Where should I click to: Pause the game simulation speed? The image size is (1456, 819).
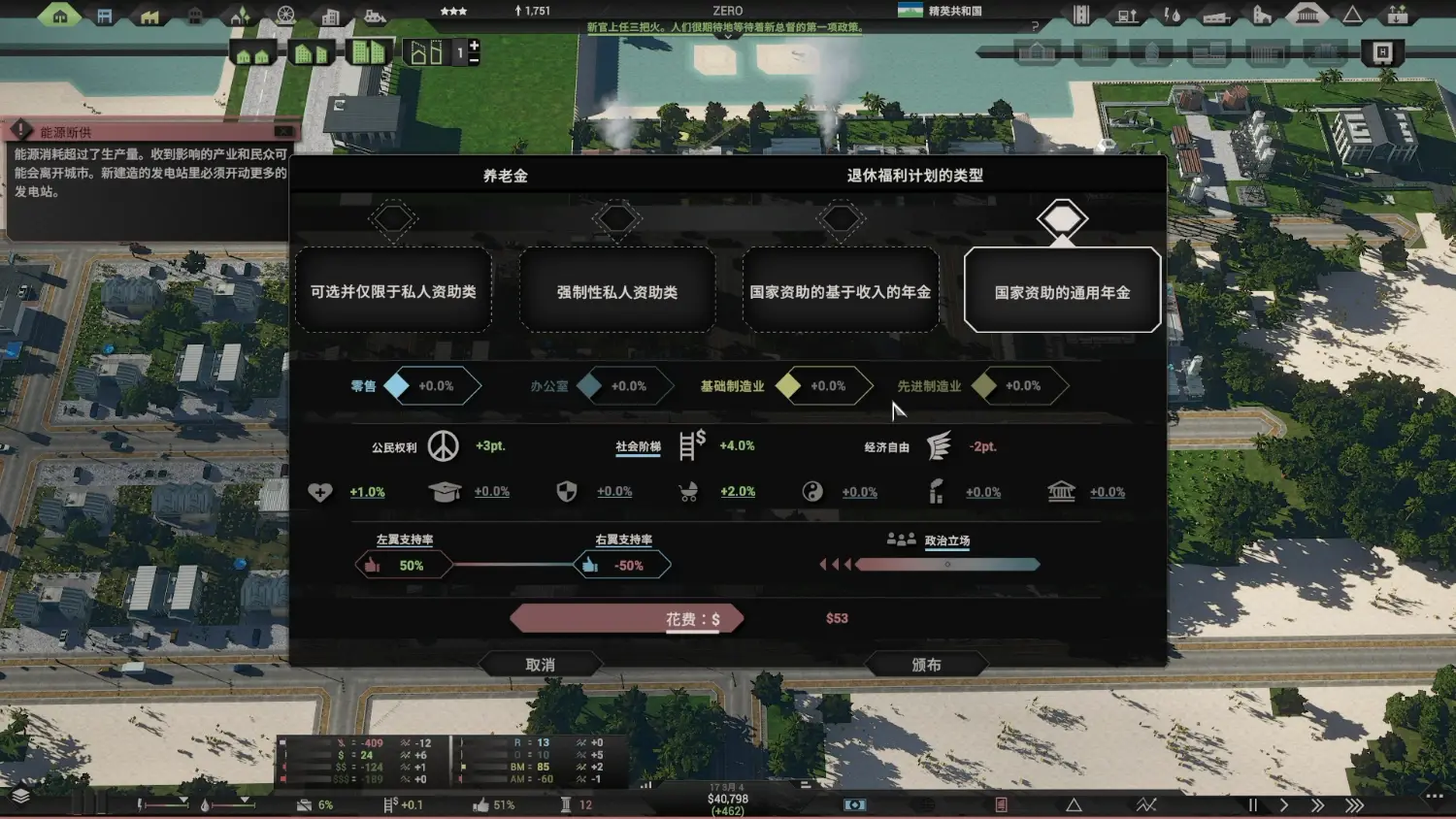pyautogui.click(x=1252, y=804)
